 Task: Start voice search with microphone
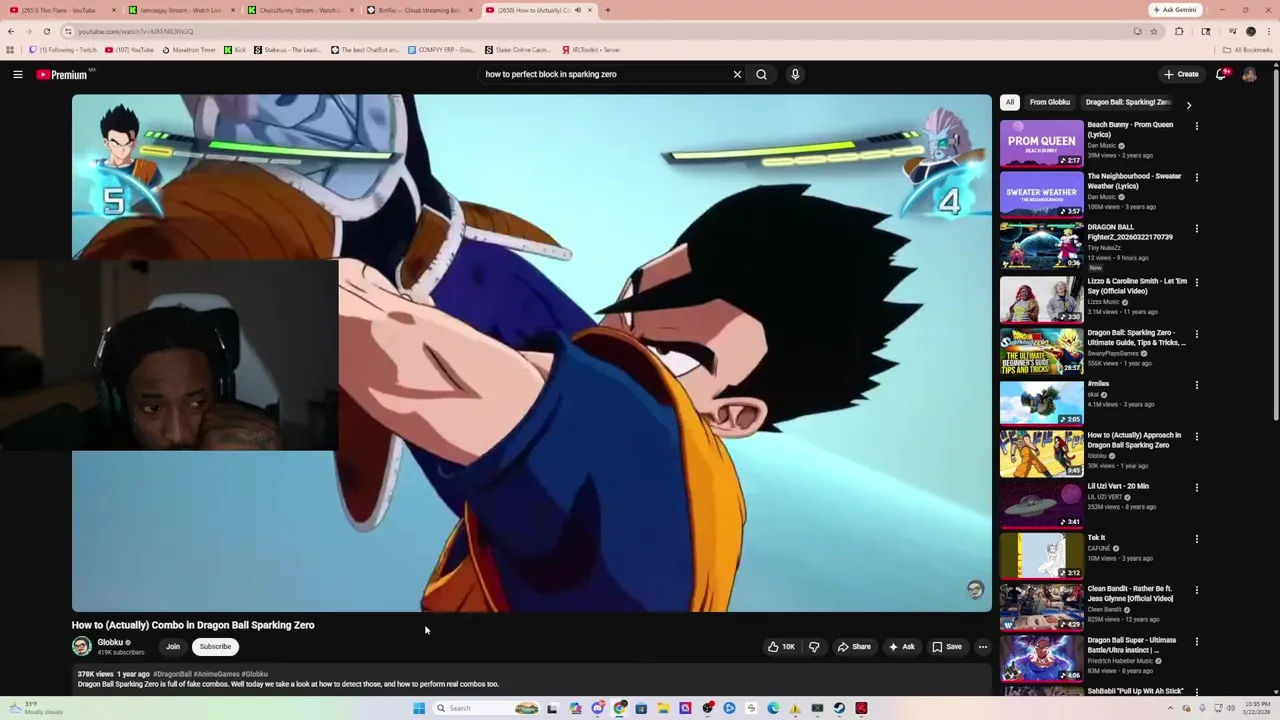click(x=795, y=74)
